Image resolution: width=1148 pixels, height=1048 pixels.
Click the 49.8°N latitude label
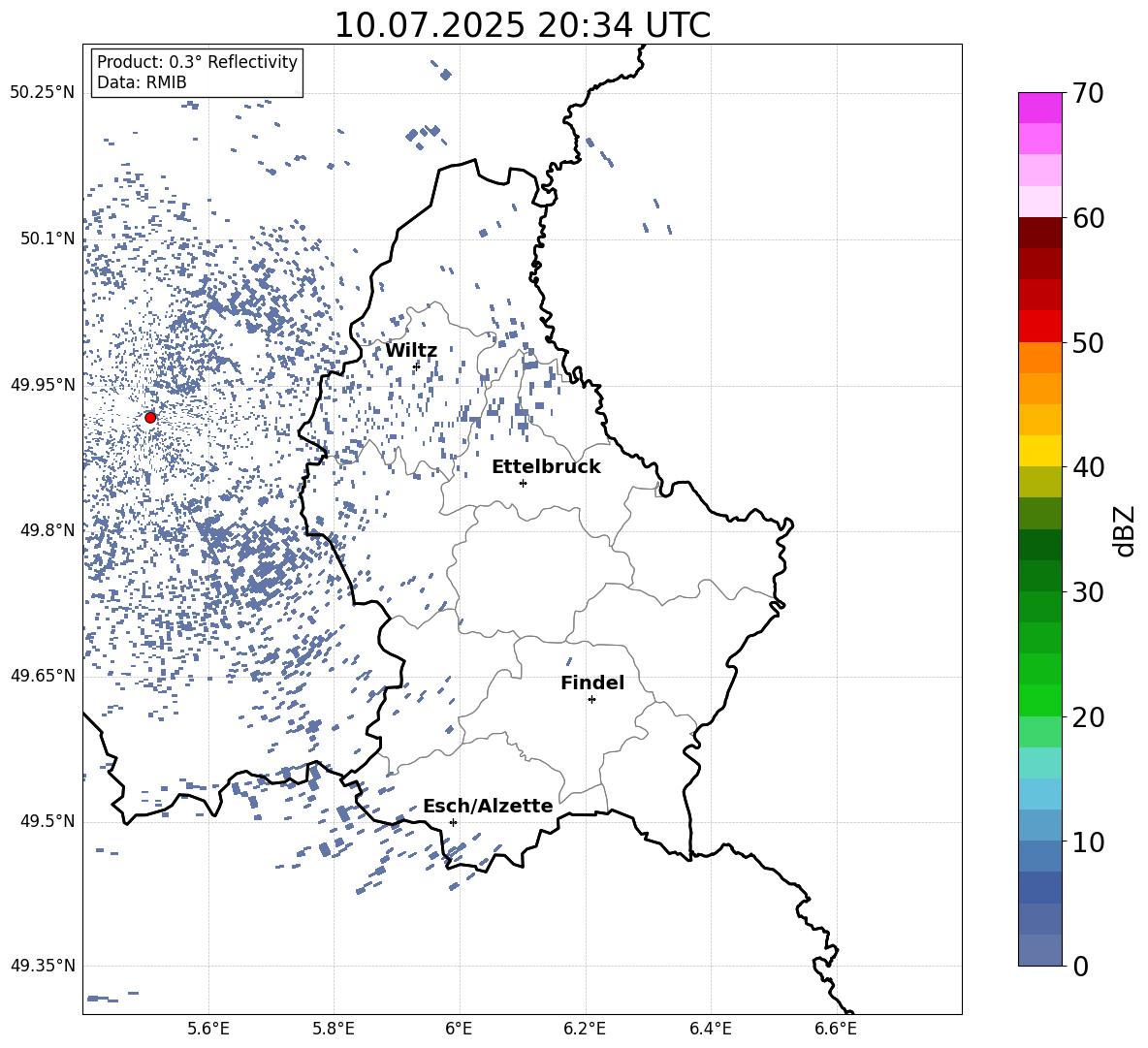[48, 530]
